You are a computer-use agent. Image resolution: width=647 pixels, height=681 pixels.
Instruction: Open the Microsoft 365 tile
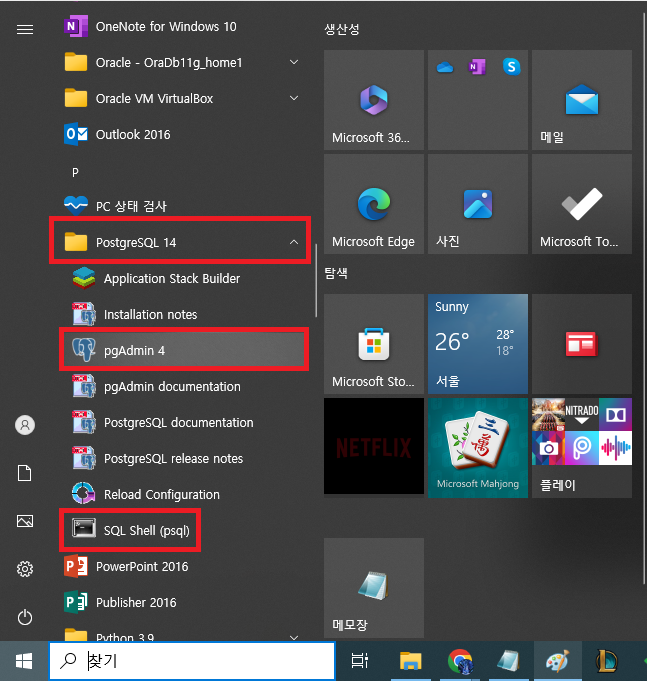click(374, 100)
